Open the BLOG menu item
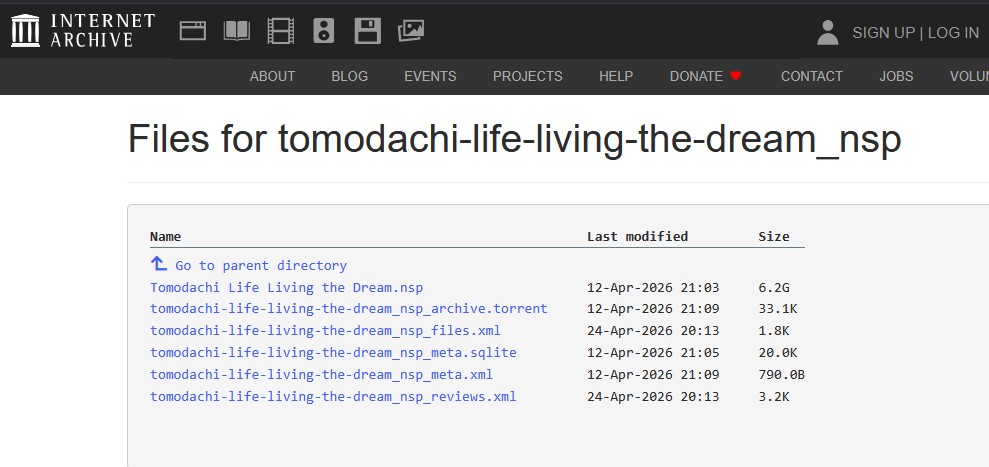Image resolution: width=989 pixels, height=467 pixels. (x=349, y=76)
